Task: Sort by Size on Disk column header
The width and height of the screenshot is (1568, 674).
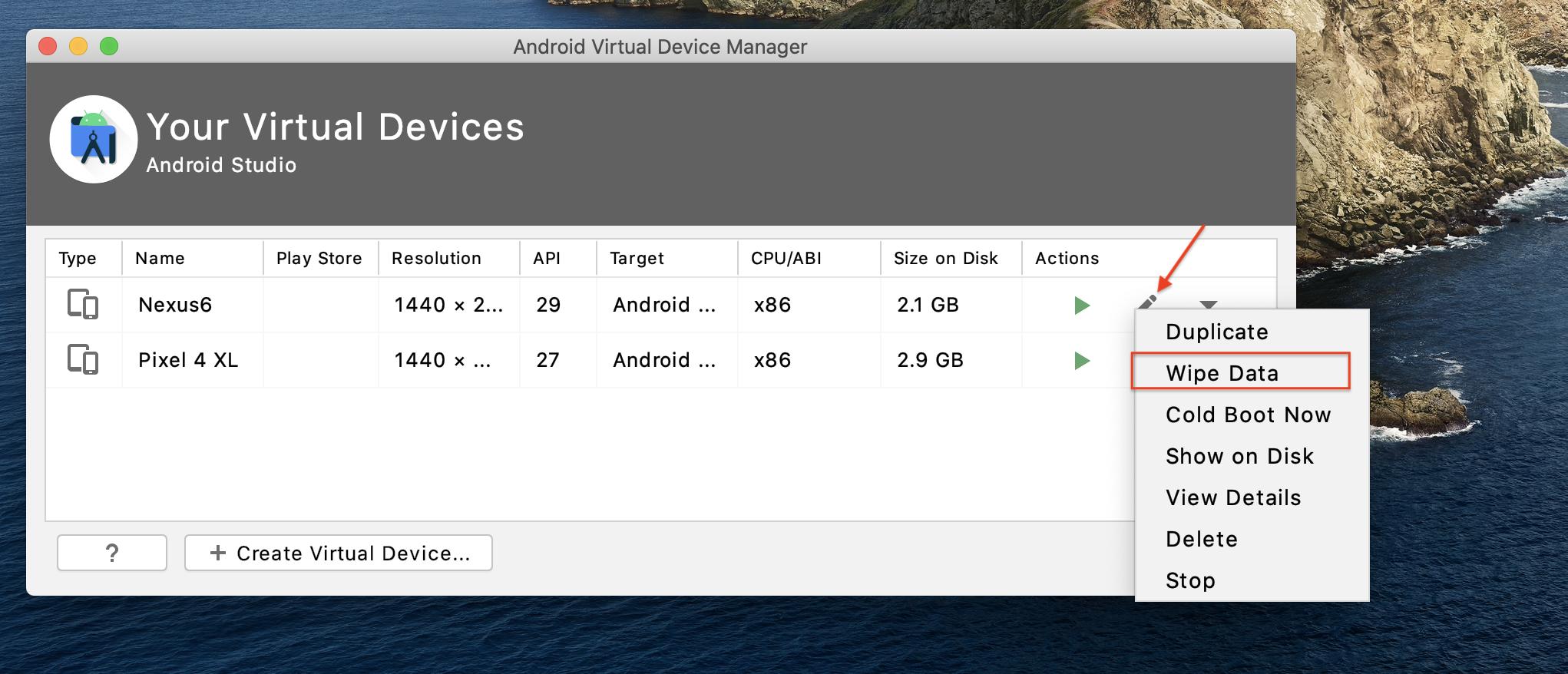Action: tap(945, 258)
